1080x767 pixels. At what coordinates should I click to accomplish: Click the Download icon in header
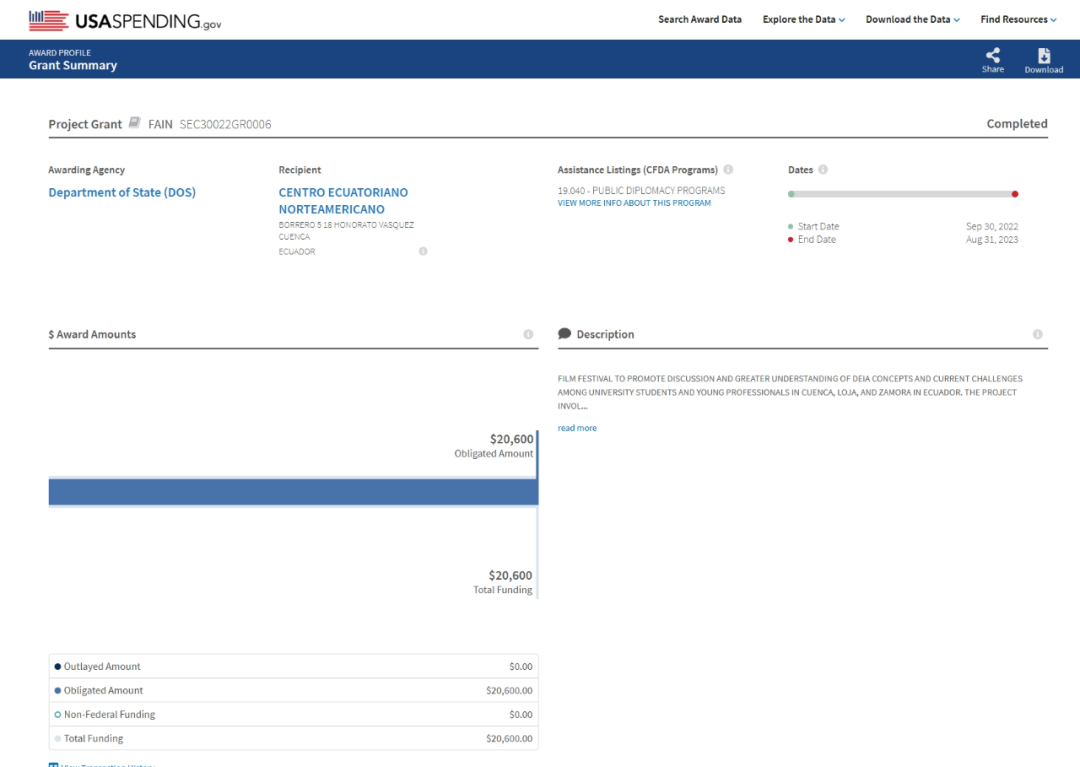click(x=1043, y=56)
